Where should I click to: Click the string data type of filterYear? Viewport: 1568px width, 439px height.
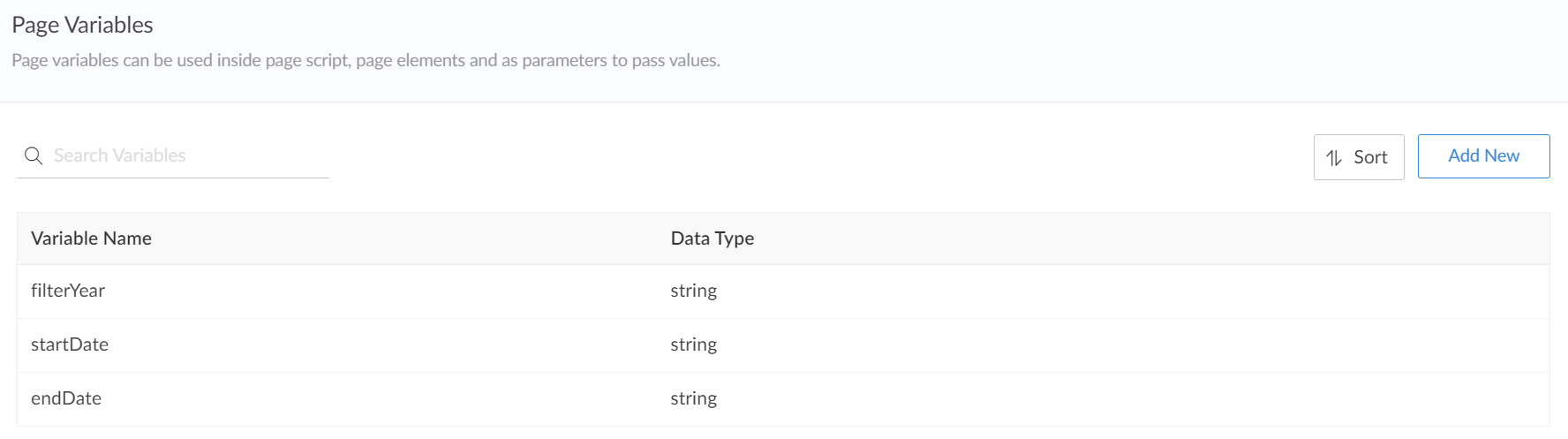[693, 291]
